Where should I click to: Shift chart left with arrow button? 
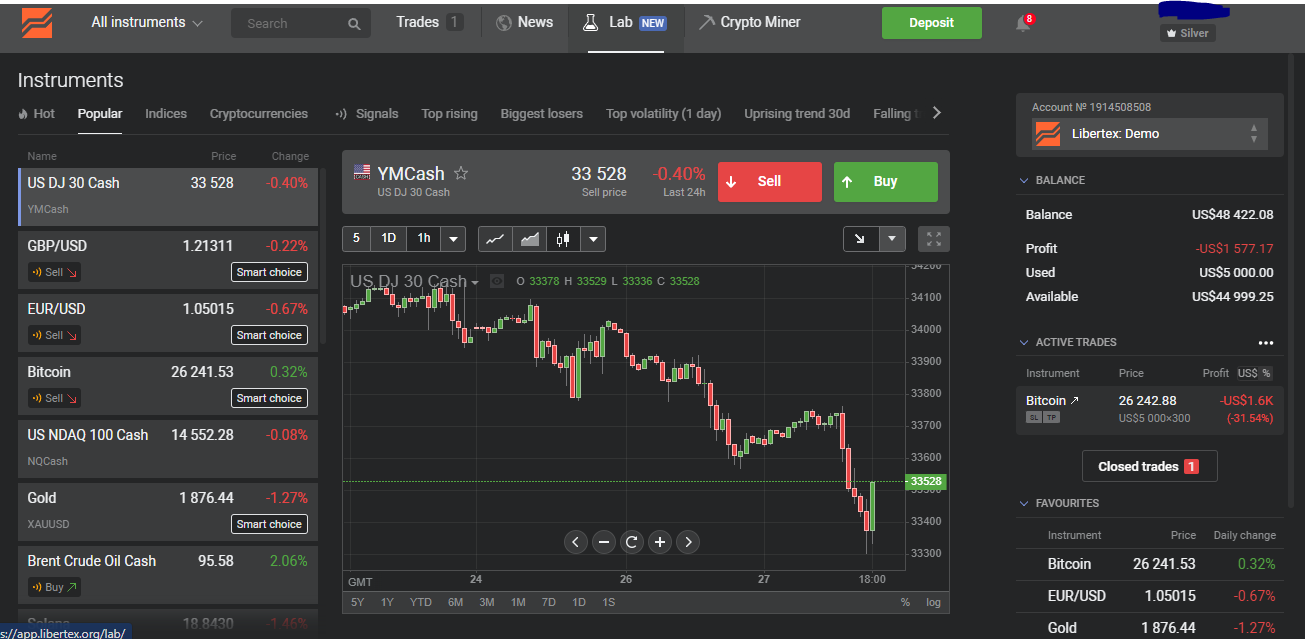coord(575,542)
